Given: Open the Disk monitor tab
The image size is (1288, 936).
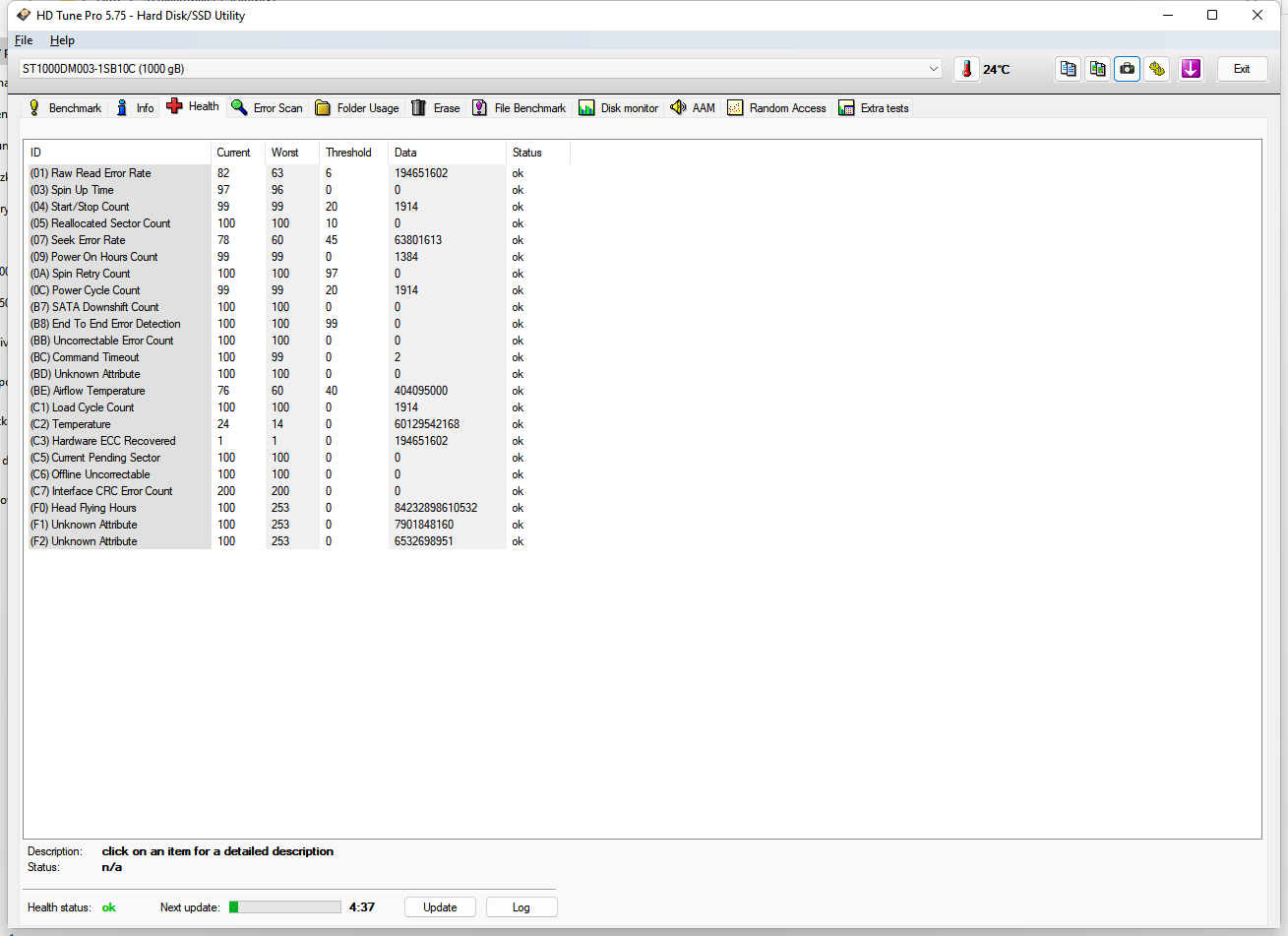Looking at the screenshot, I should 618,108.
